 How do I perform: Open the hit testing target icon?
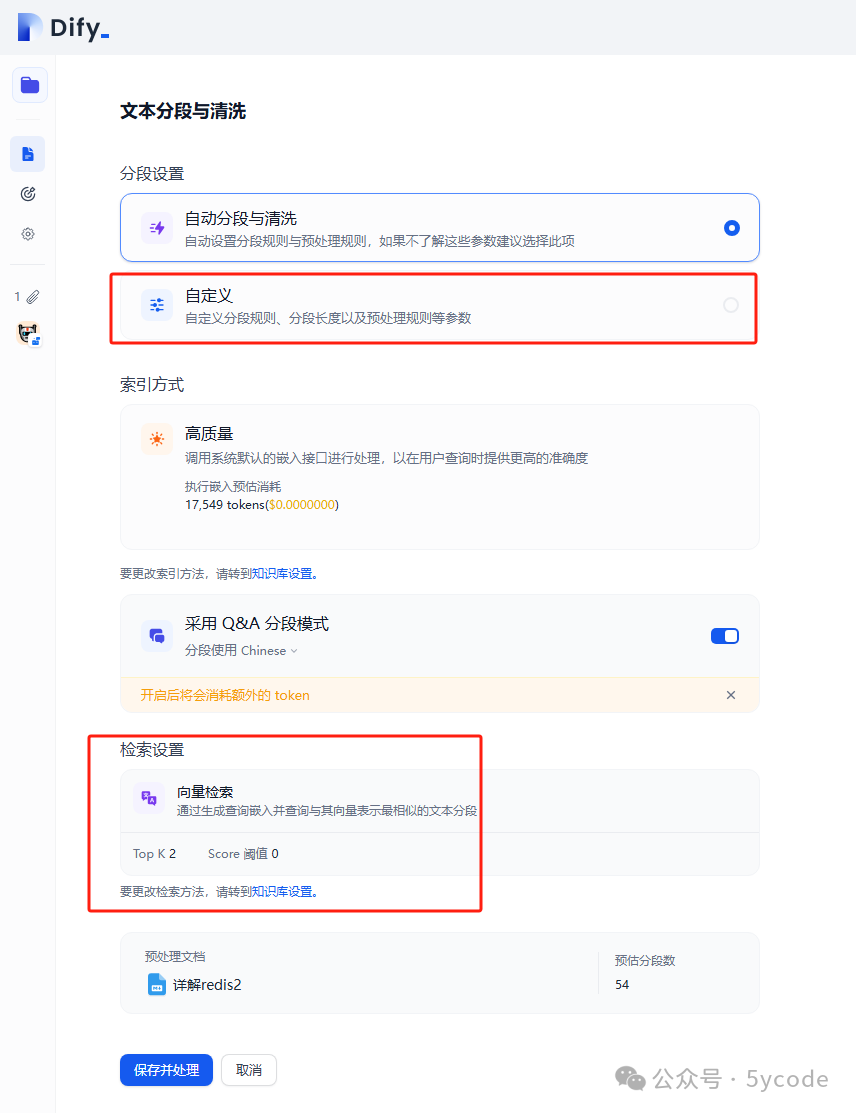click(x=28, y=194)
